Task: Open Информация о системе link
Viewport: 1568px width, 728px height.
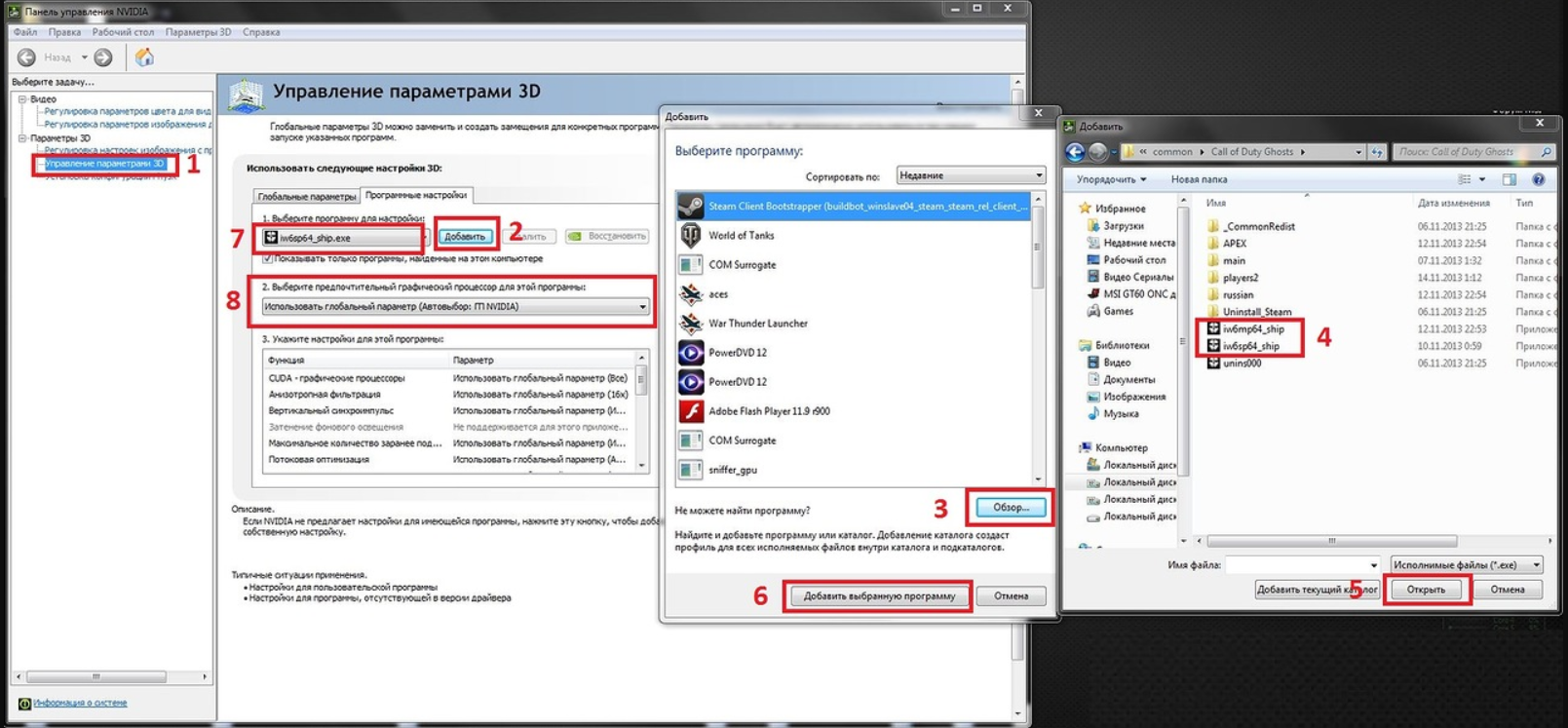Action: tap(80, 703)
